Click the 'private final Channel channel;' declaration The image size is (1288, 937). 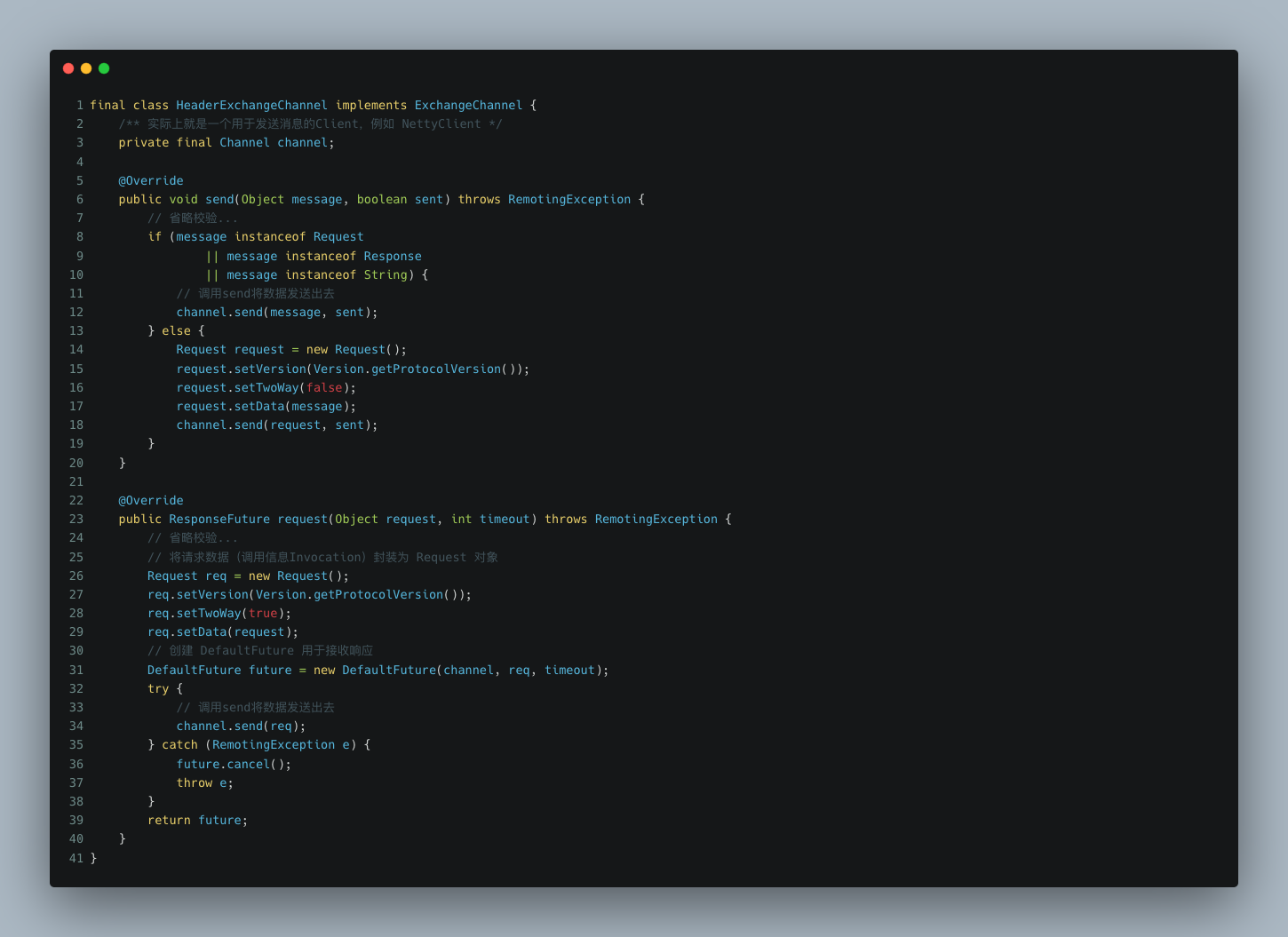click(x=227, y=142)
